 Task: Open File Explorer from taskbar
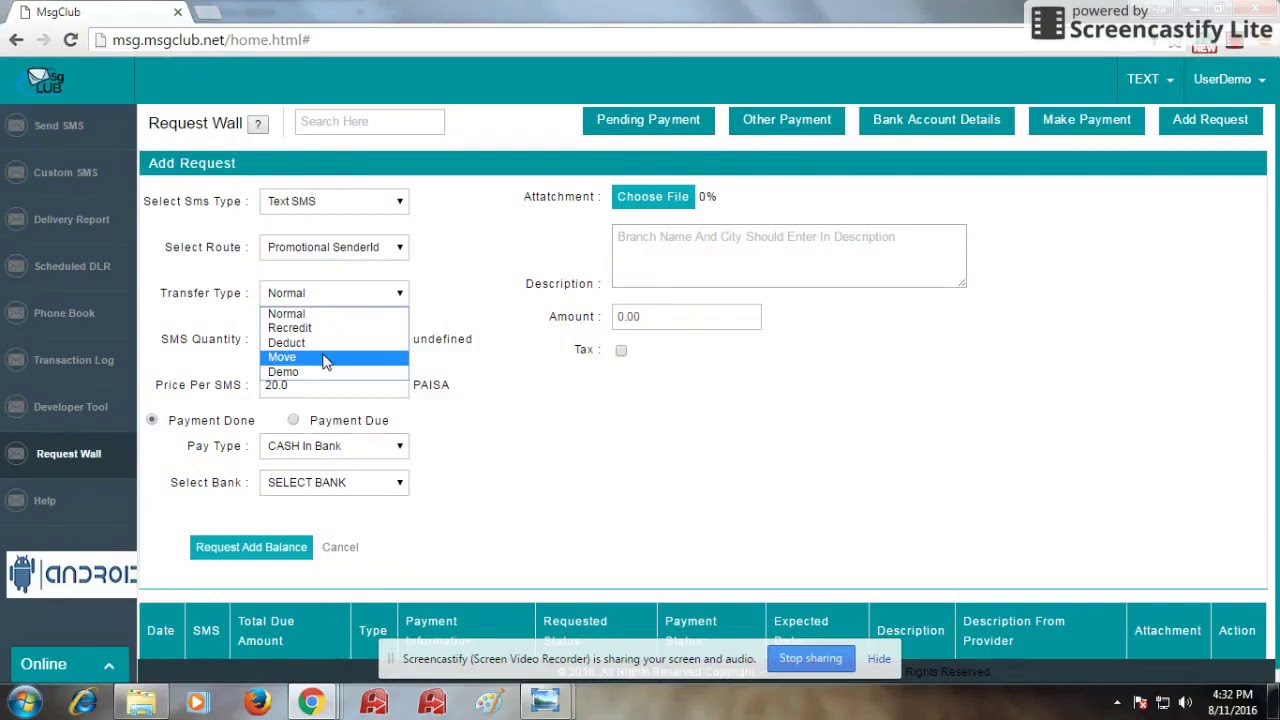(x=141, y=702)
